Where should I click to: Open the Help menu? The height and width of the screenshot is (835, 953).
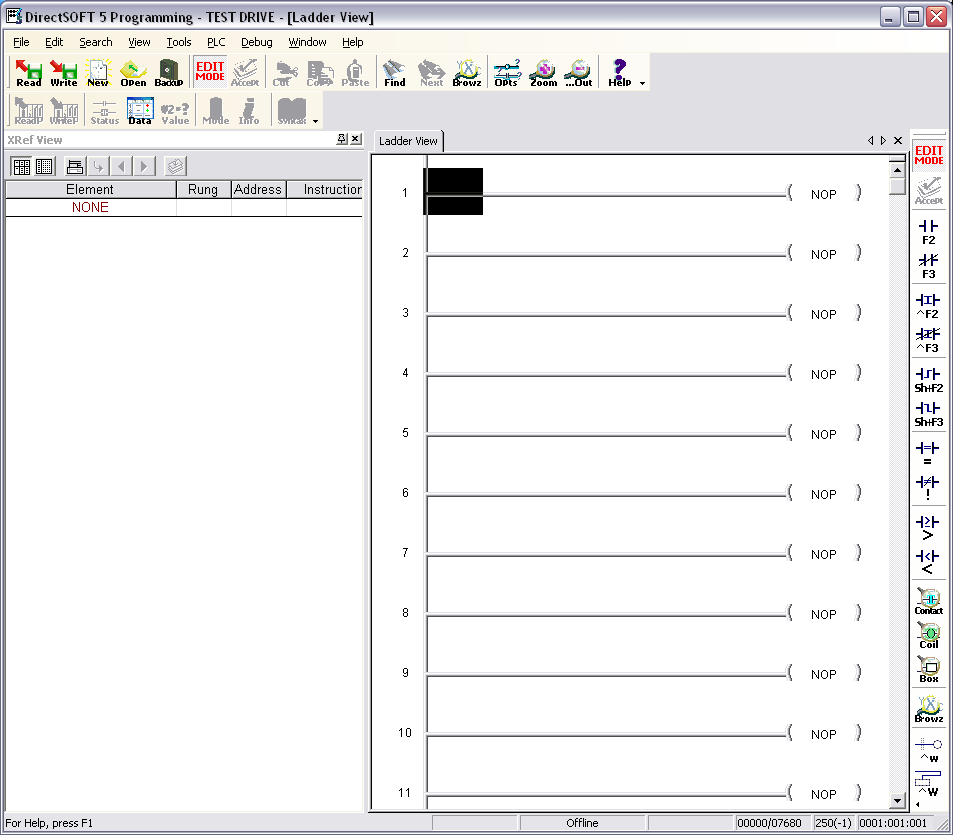point(353,42)
